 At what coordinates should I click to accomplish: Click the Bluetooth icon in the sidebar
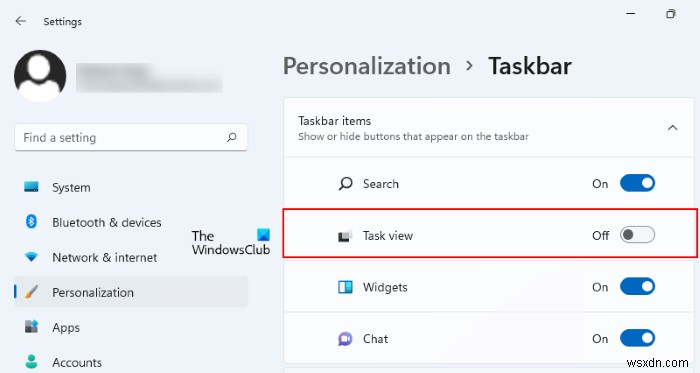tap(31, 221)
